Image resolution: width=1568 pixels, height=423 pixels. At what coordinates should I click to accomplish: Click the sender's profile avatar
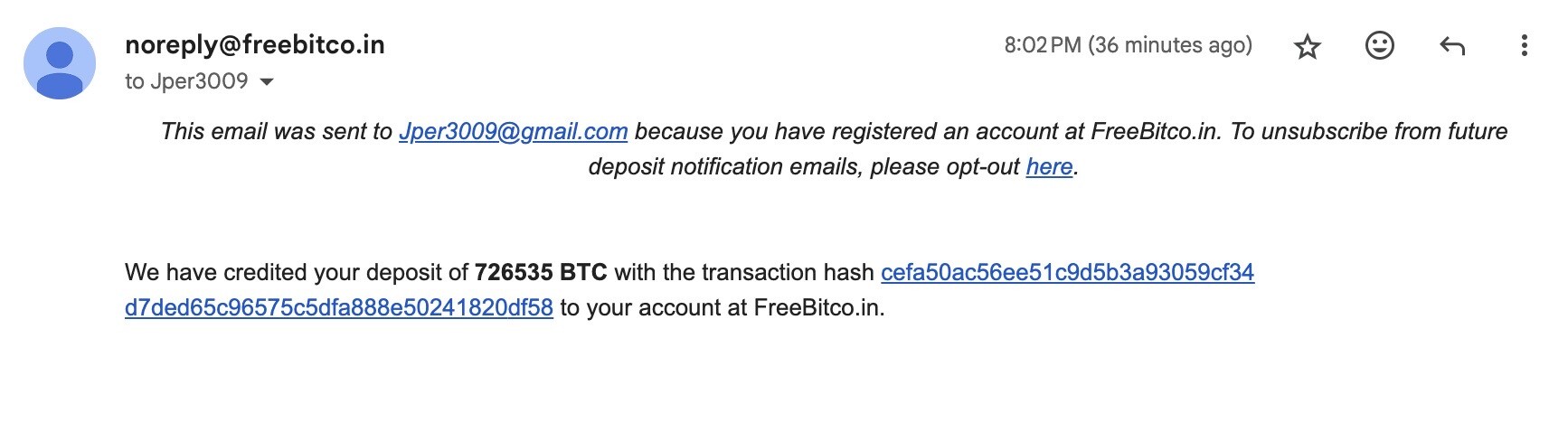60,63
